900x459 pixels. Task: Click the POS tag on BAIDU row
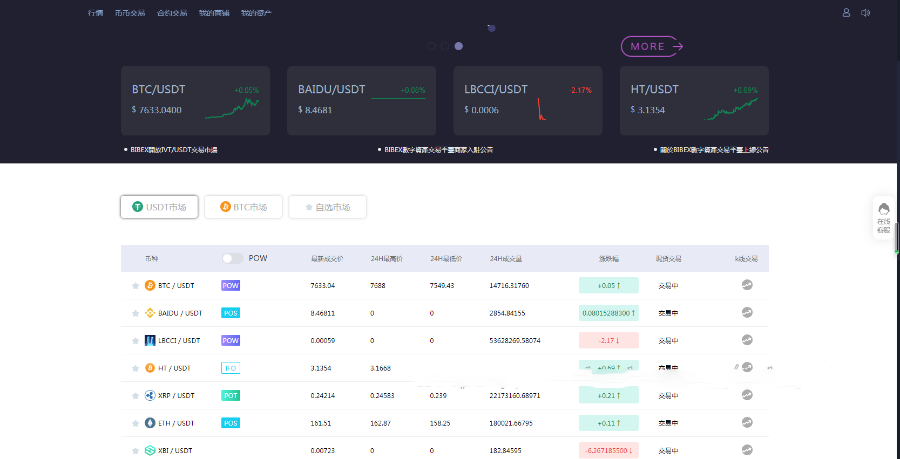click(x=230, y=313)
